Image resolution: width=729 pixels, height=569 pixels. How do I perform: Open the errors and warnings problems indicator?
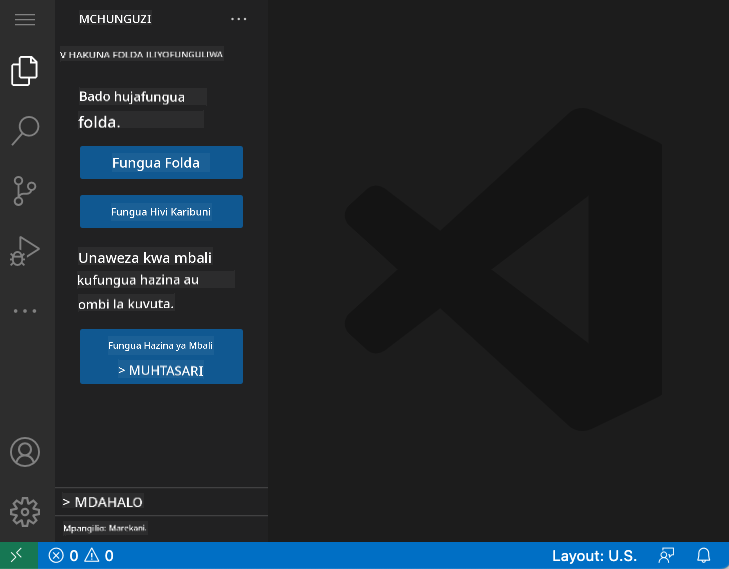point(81,556)
